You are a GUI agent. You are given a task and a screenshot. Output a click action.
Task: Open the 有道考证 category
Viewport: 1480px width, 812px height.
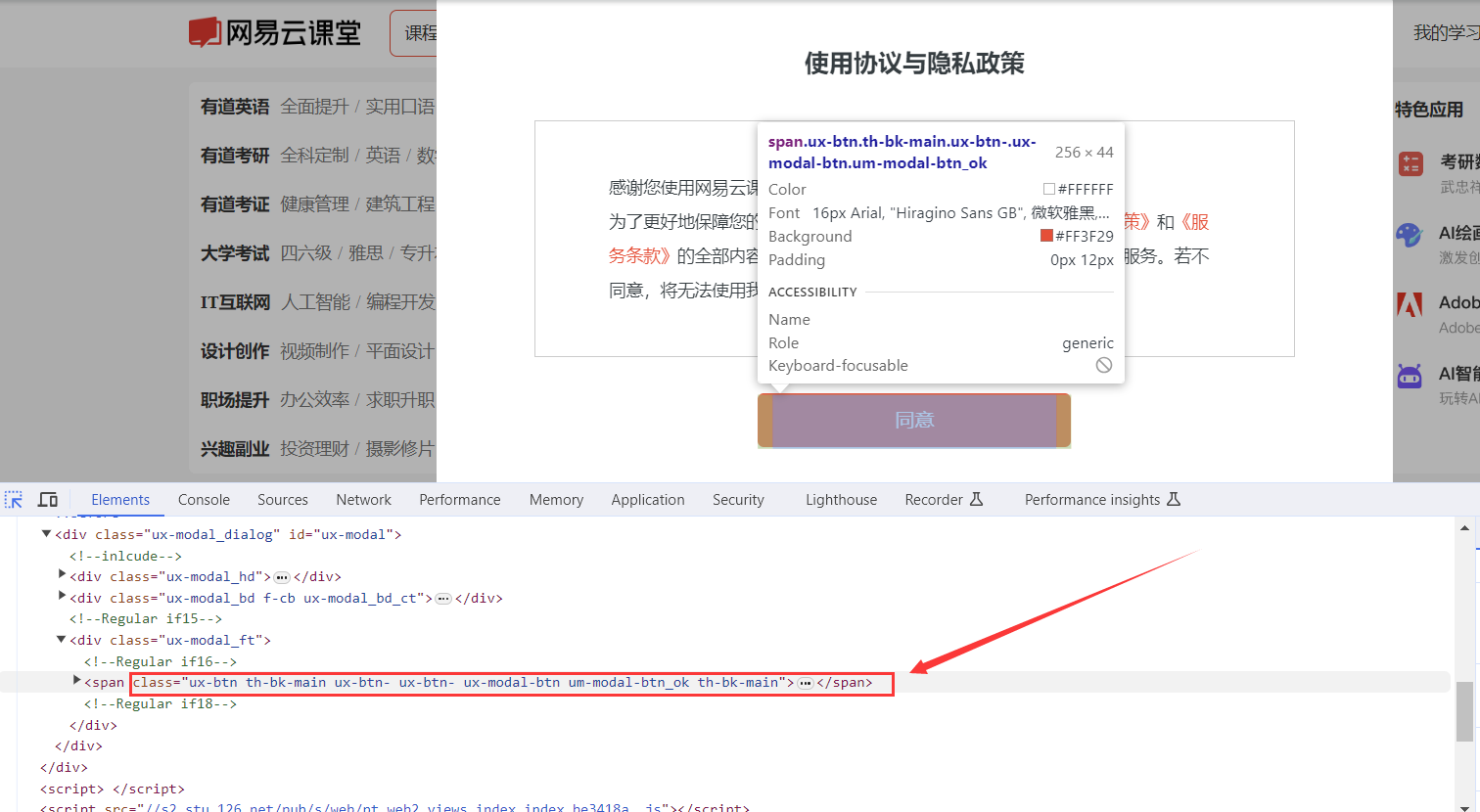[x=235, y=204]
